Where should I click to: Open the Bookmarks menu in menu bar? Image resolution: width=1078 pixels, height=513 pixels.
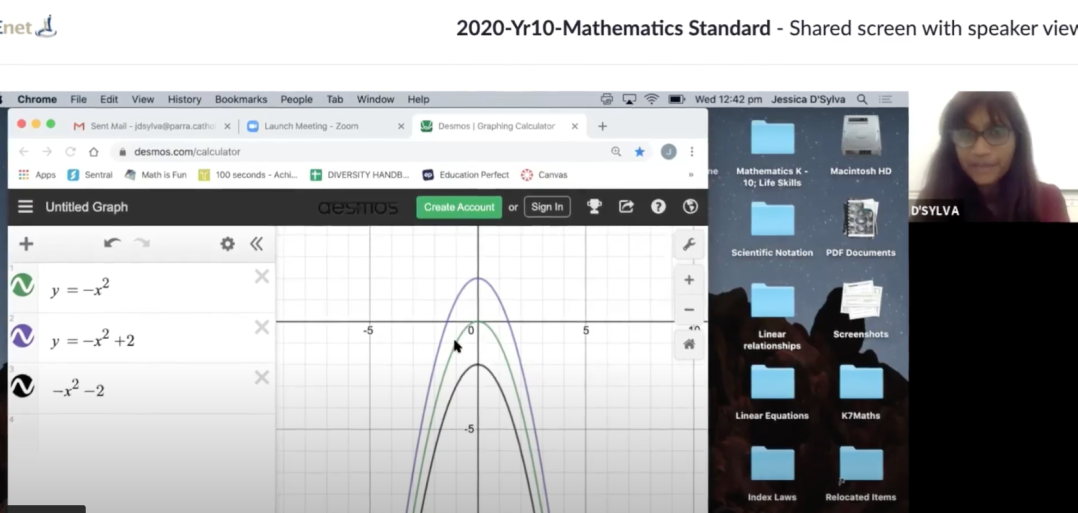[241, 99]
